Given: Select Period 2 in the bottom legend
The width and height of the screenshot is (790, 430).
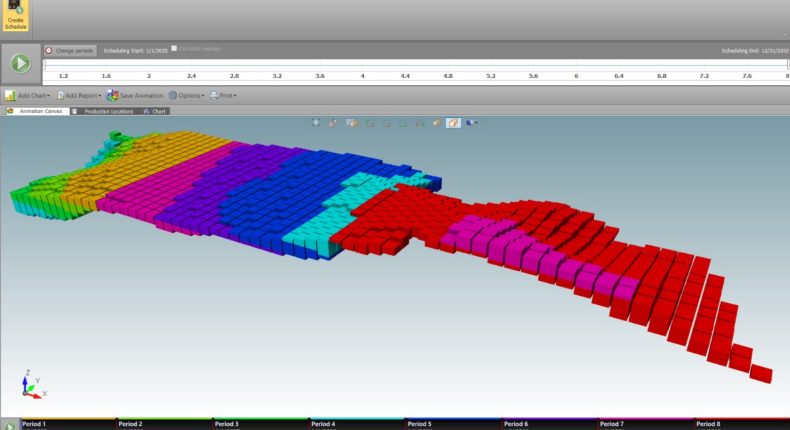Looking at the screenshot, I should click(x=165, y=424).
